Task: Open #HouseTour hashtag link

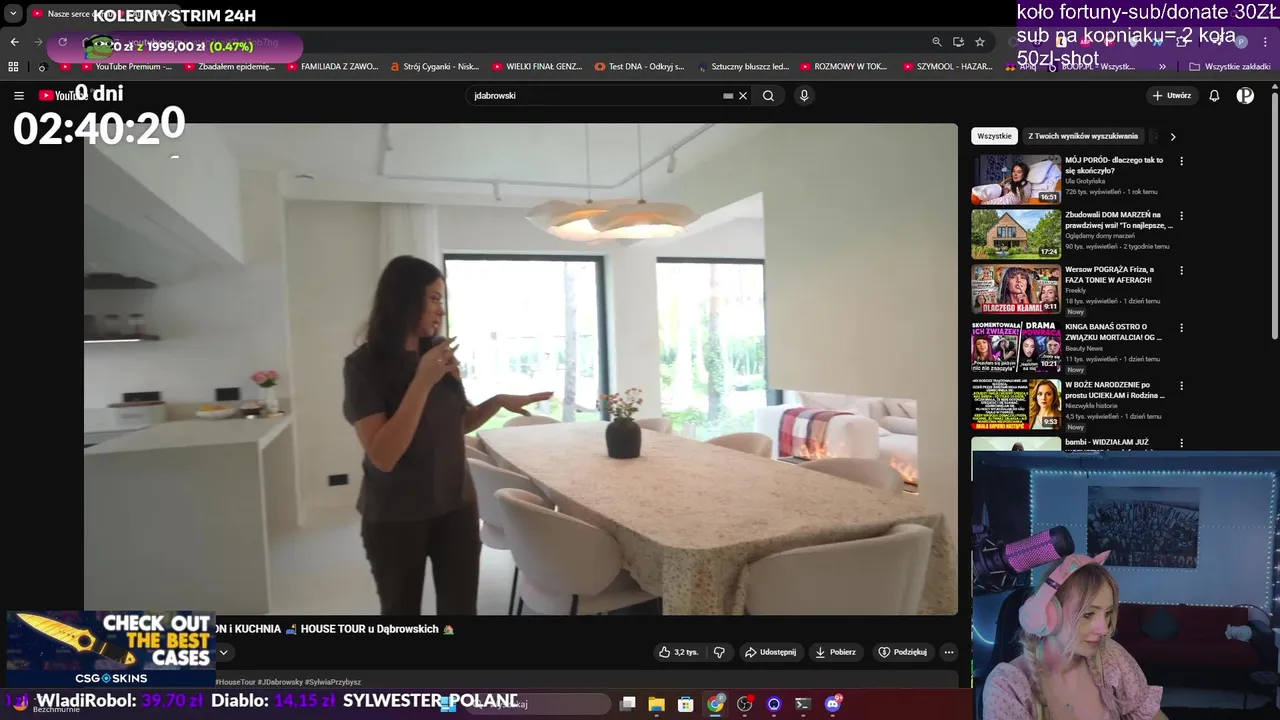Action: coord(236,682)
